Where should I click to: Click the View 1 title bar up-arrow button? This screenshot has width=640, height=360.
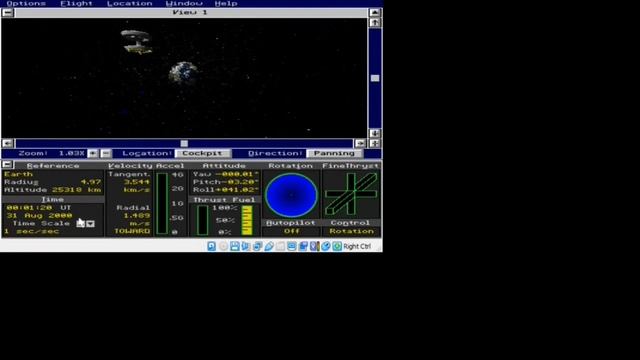point(375,13)
